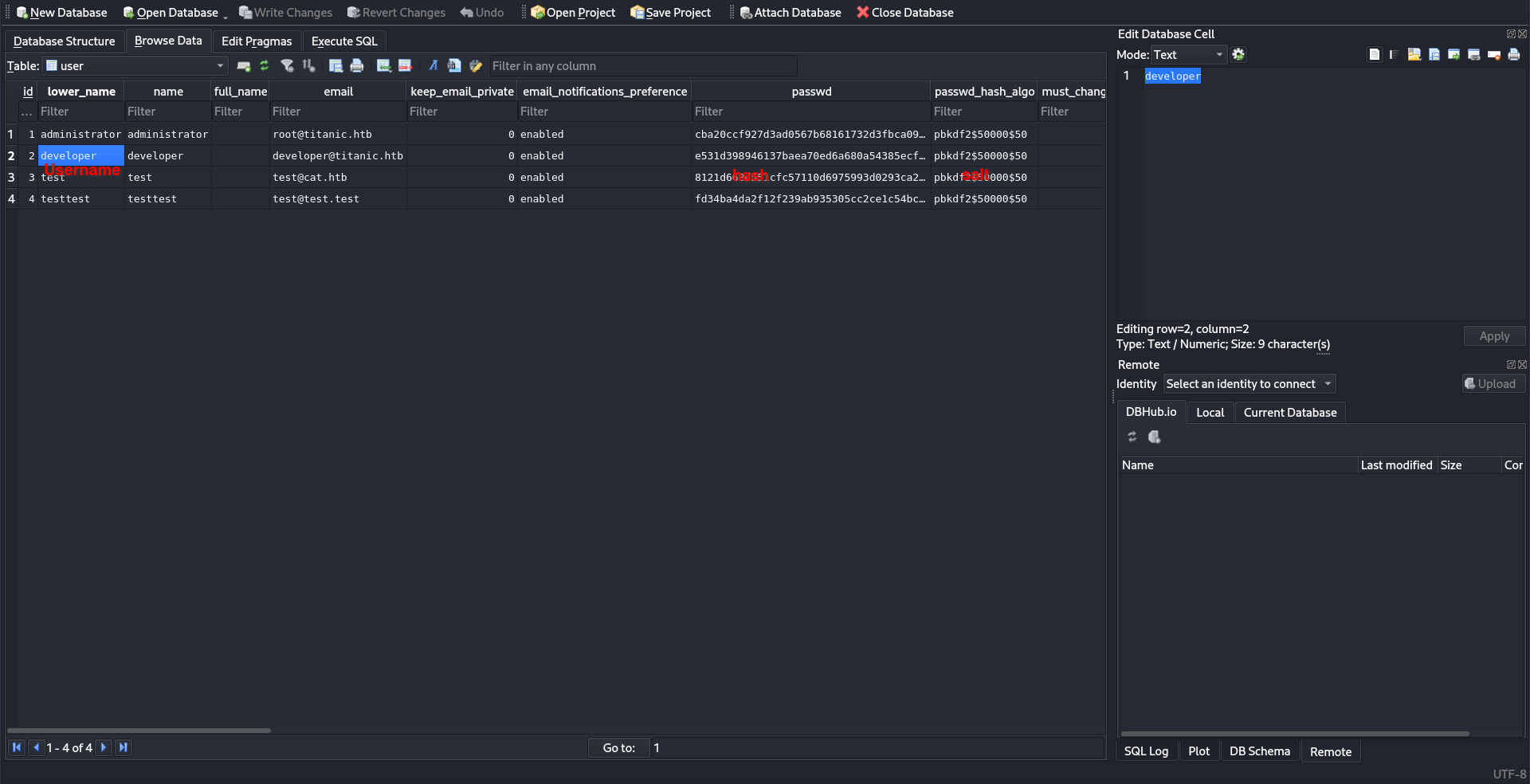
Task: Click the Close Database button
Action: [x=904, y=13]
